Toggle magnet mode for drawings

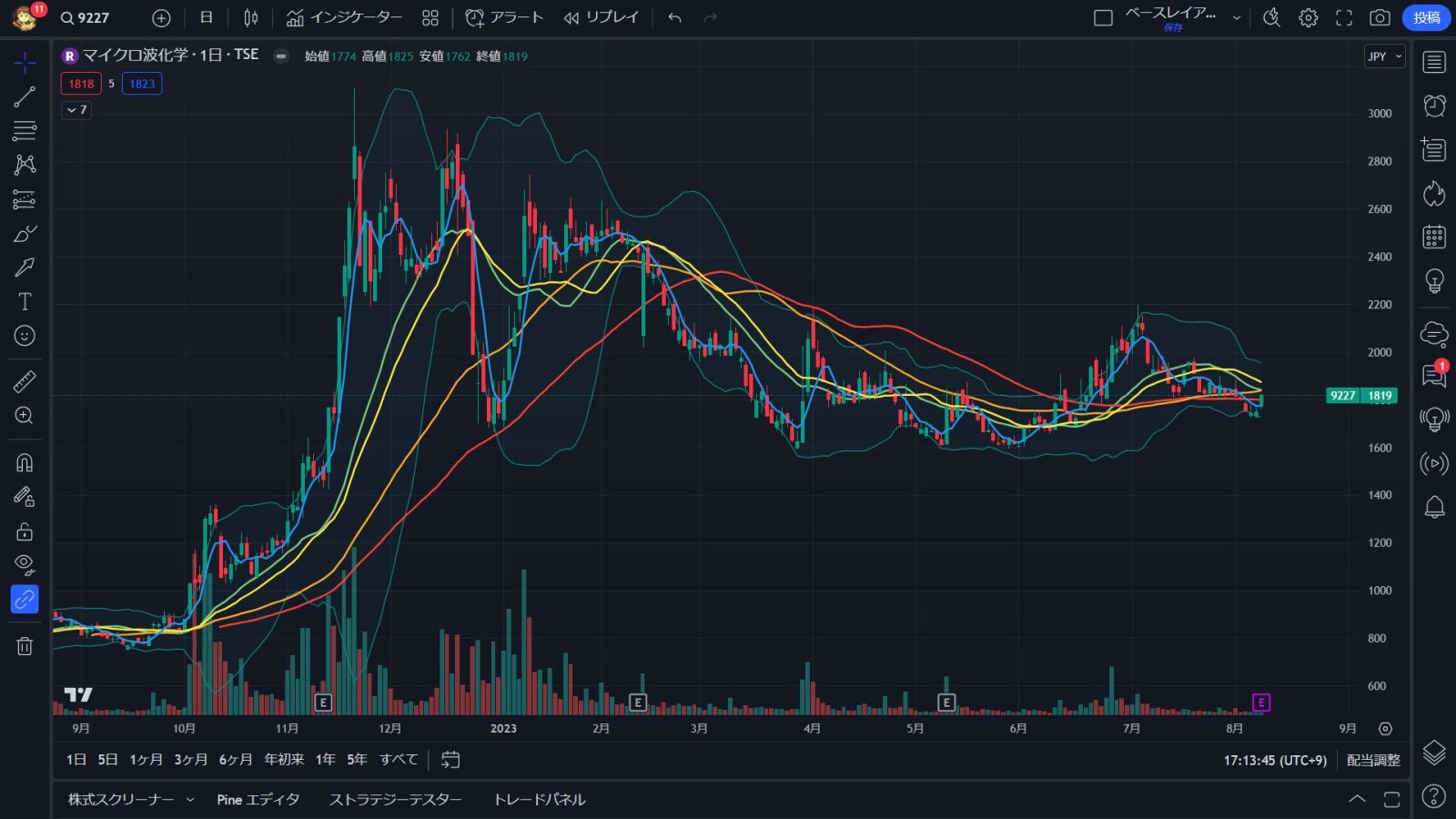25,462
